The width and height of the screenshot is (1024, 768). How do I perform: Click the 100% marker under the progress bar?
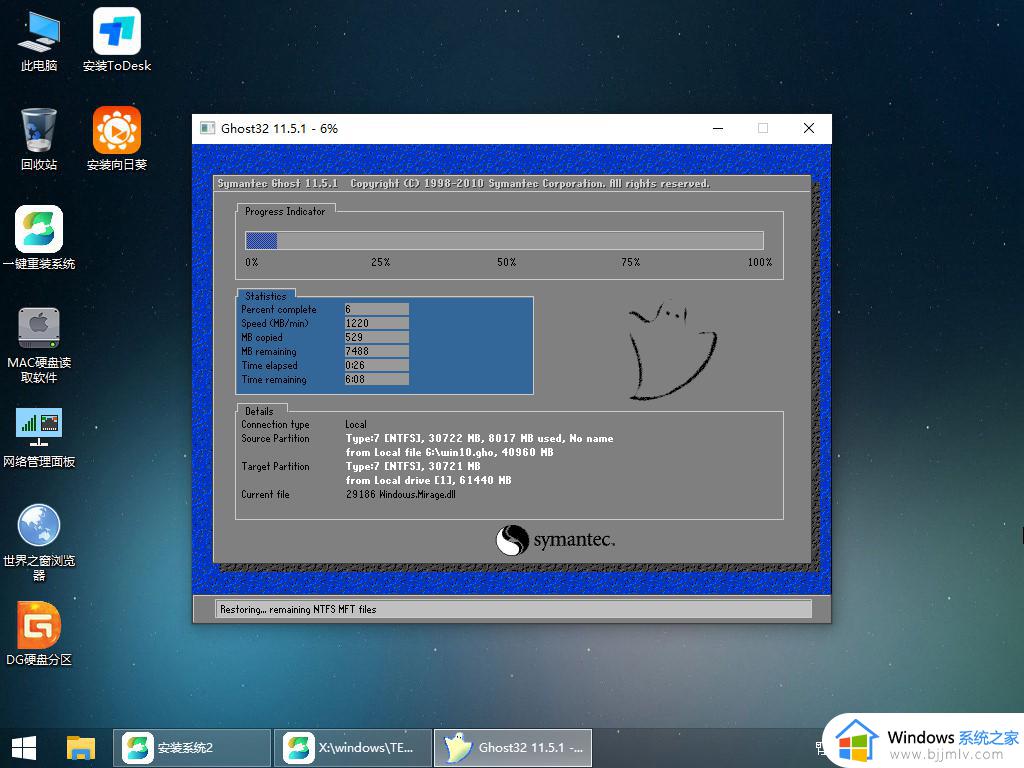760,262
